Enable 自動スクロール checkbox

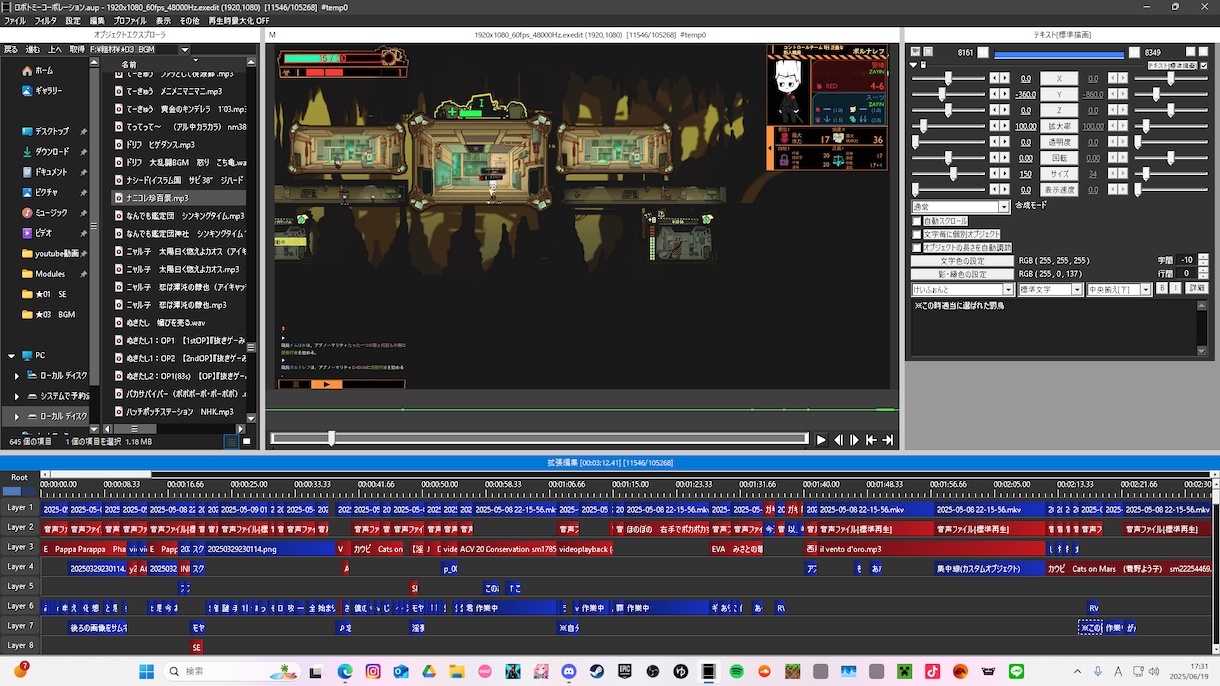pos(917,221)
